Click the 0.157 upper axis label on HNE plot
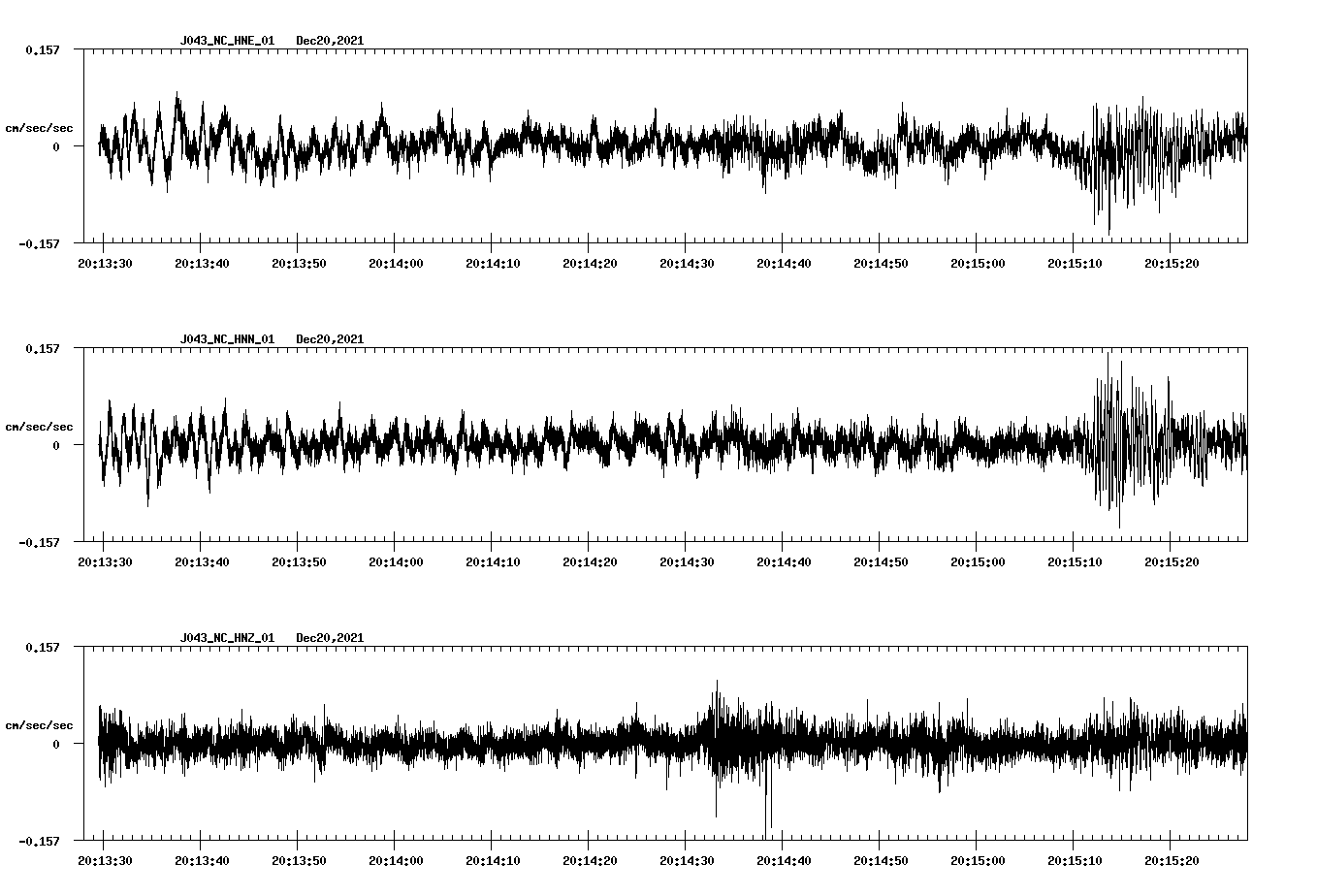The height and width of the screenshot is (896, 1317). [42, 49]
